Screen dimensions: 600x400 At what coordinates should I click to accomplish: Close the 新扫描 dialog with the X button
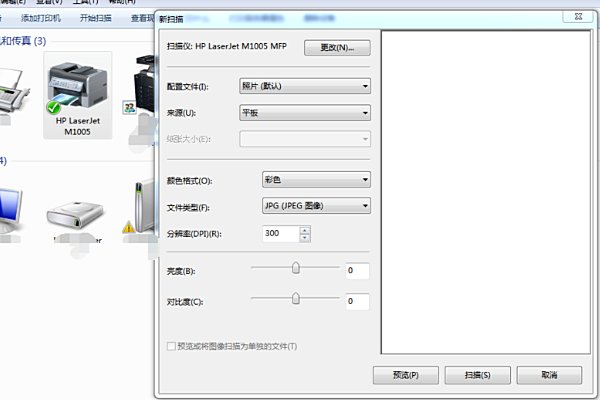(x=579, y=16)
